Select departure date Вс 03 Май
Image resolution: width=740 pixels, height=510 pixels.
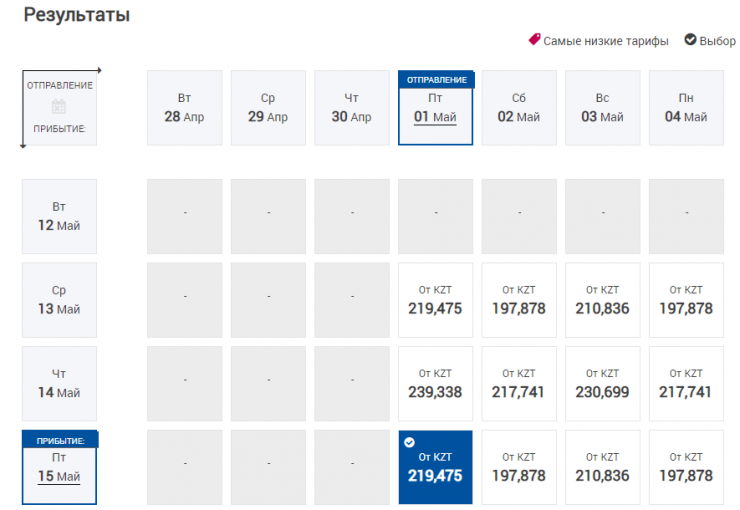pos(602,108)
